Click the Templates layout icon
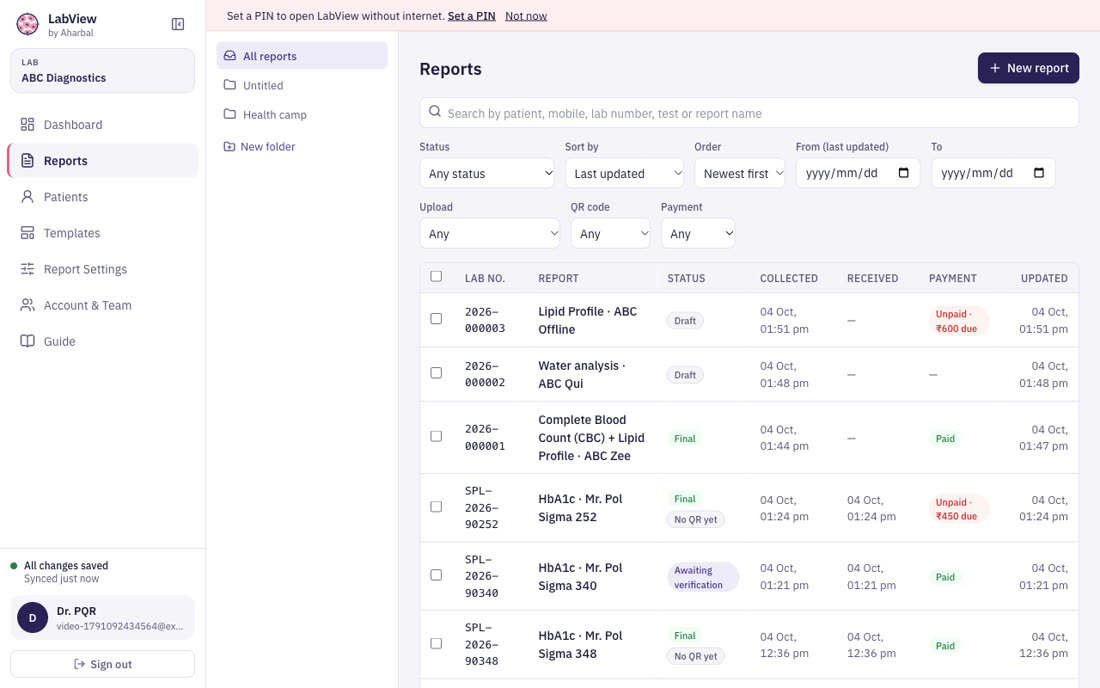Viewport: 1100px width, 688px height. tap(27, 233)
